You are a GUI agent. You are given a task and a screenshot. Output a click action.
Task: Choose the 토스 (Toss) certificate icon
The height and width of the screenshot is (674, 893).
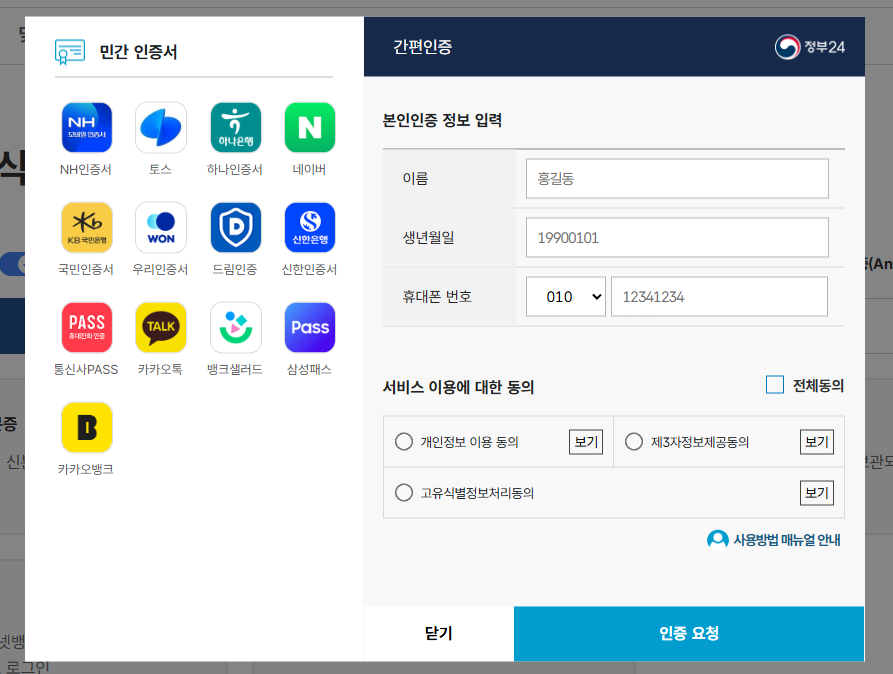[161, 128]
